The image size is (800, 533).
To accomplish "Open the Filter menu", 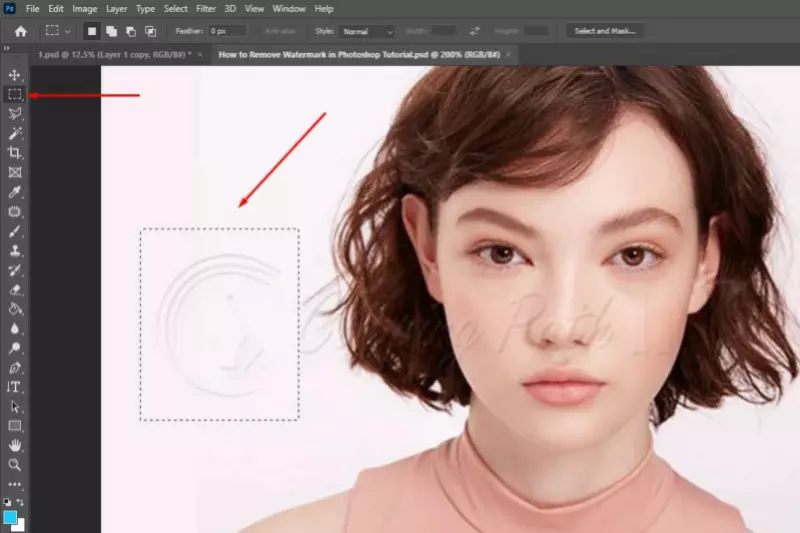I will 206,9.
